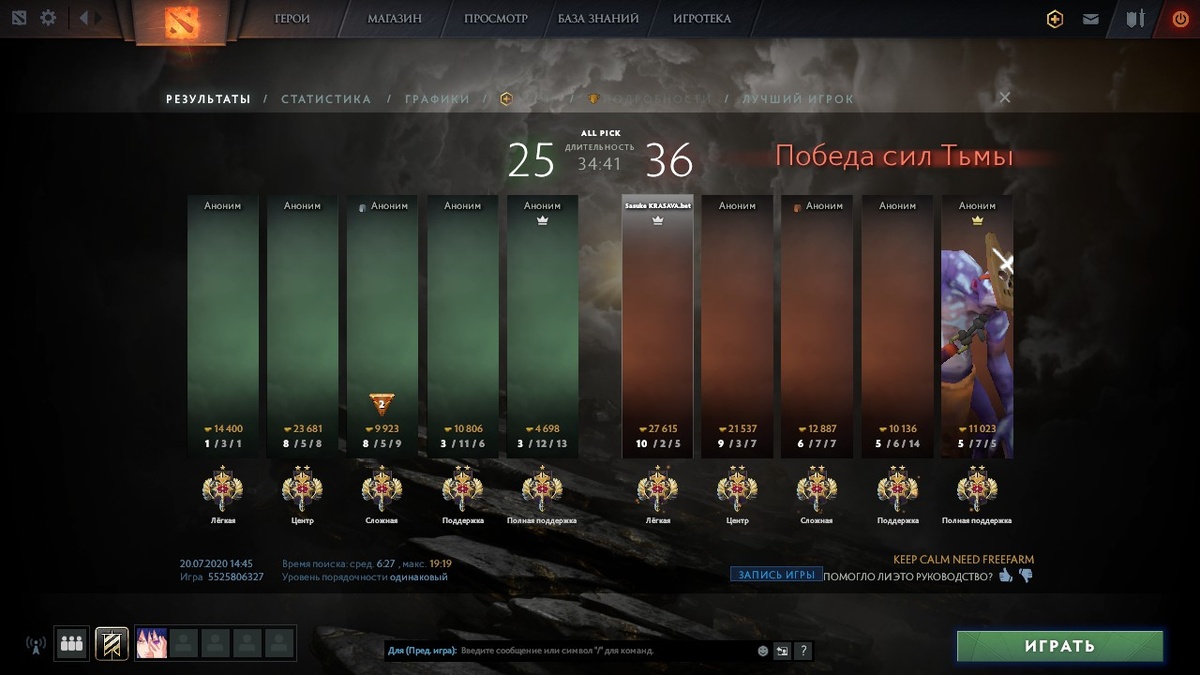Viewport: 1200px width, 675px height.
Task: Switch to the Статистика tab
Action: point(326,99)
